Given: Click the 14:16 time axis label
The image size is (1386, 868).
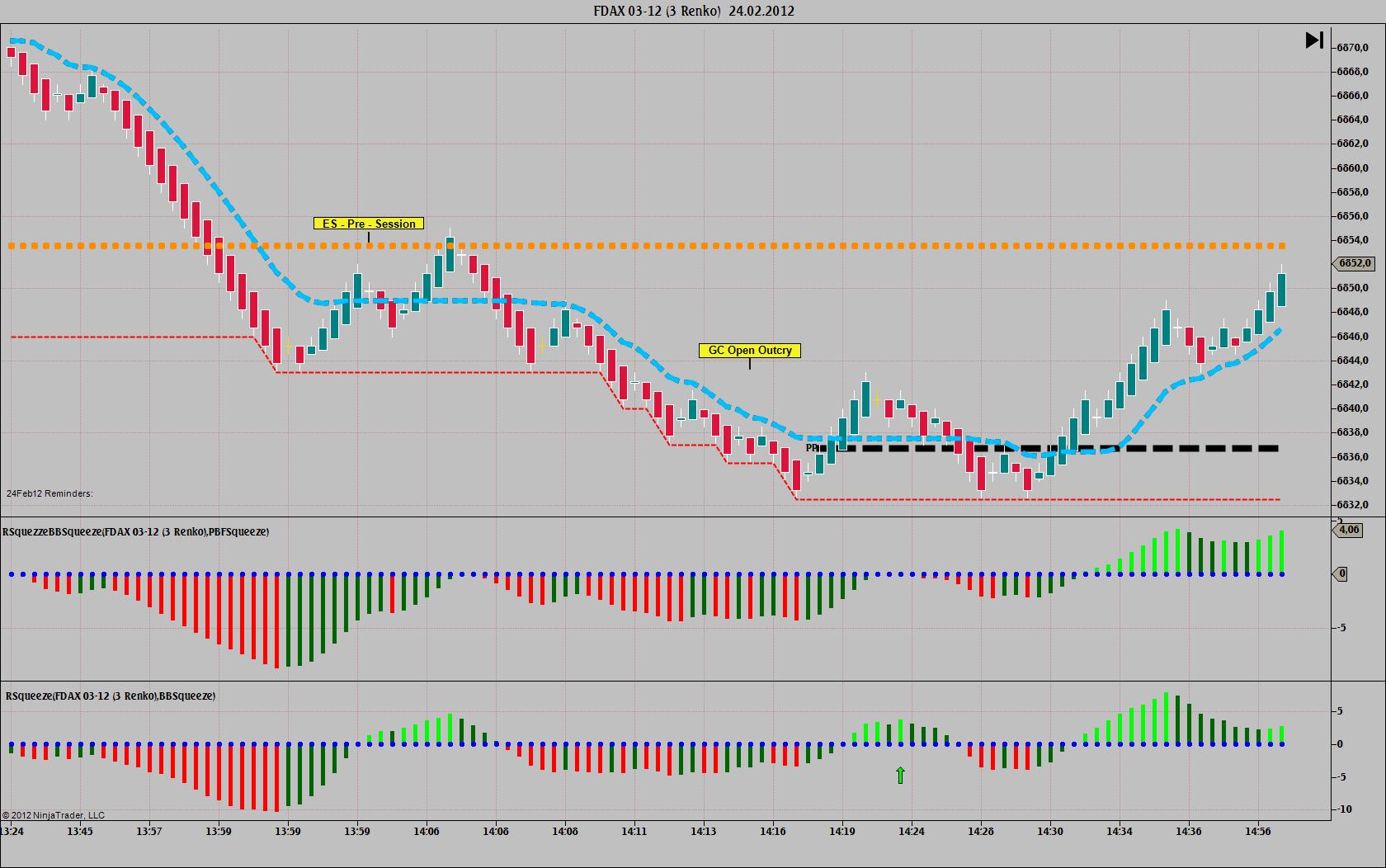Looking at the screenshot, I should 773,832.
